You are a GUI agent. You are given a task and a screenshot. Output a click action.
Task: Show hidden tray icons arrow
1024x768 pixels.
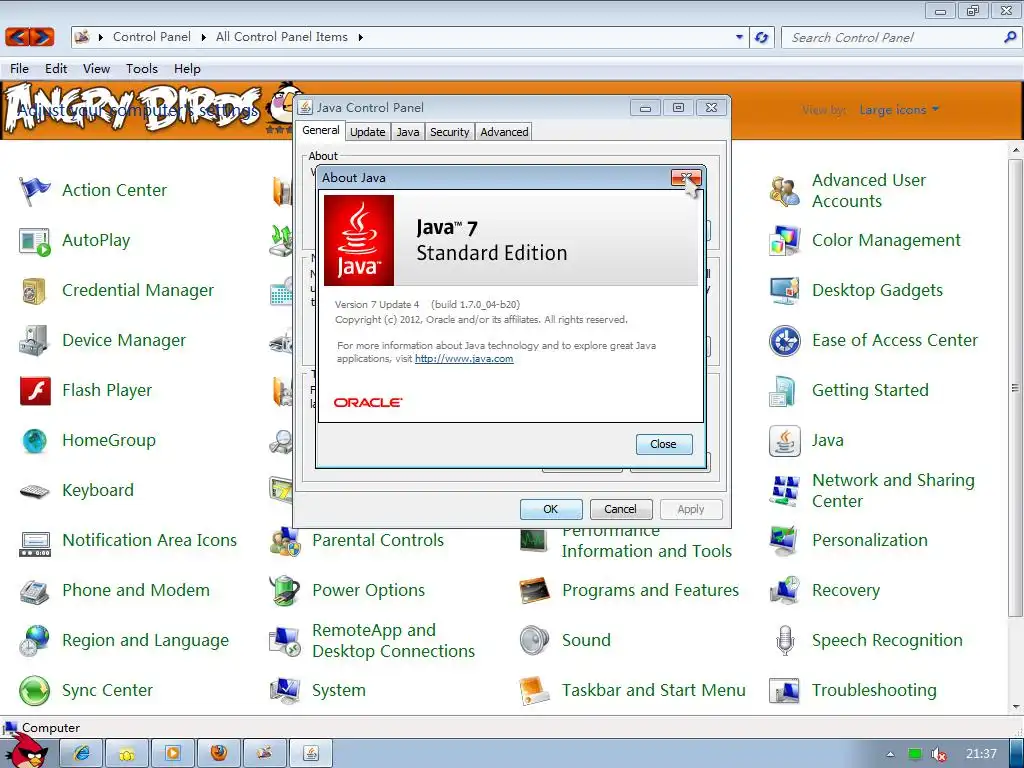(x=890, y=754)
